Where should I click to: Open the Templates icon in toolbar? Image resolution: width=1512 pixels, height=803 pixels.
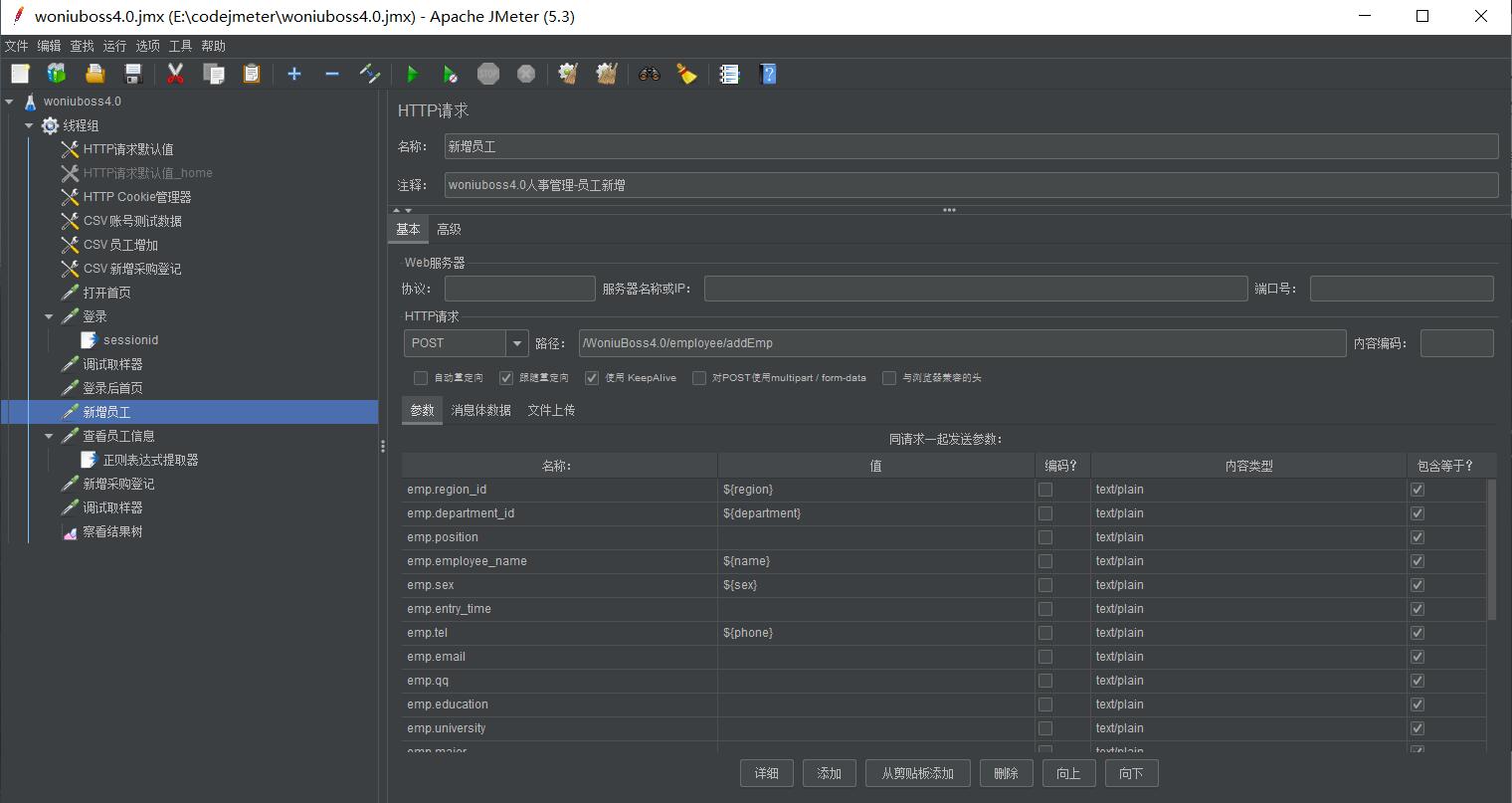(57, 74)
